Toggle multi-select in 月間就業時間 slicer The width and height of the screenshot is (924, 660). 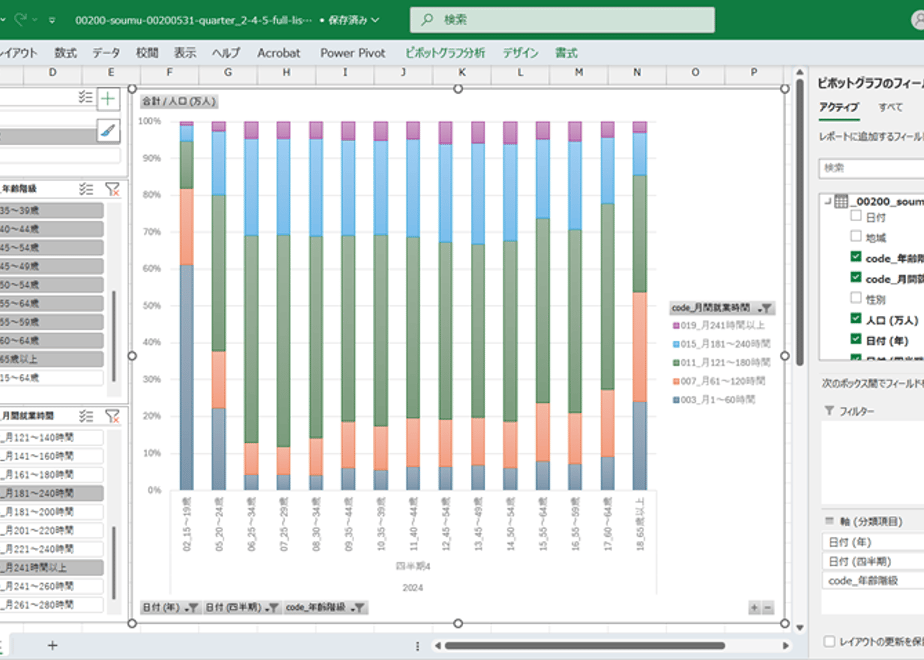click(86, 416)
